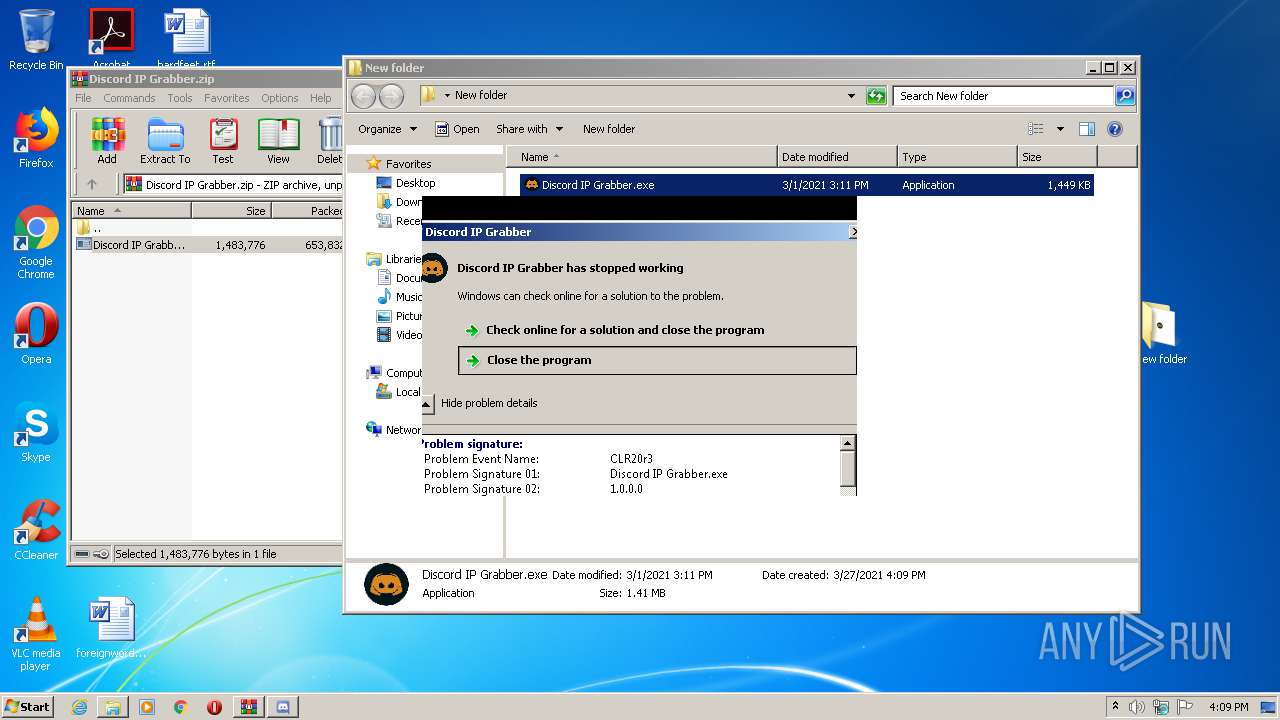1280x720 pixels.
Task: Click the WinRAR Extract To icon
Action: pyautogui.click(x=165, y=140)
